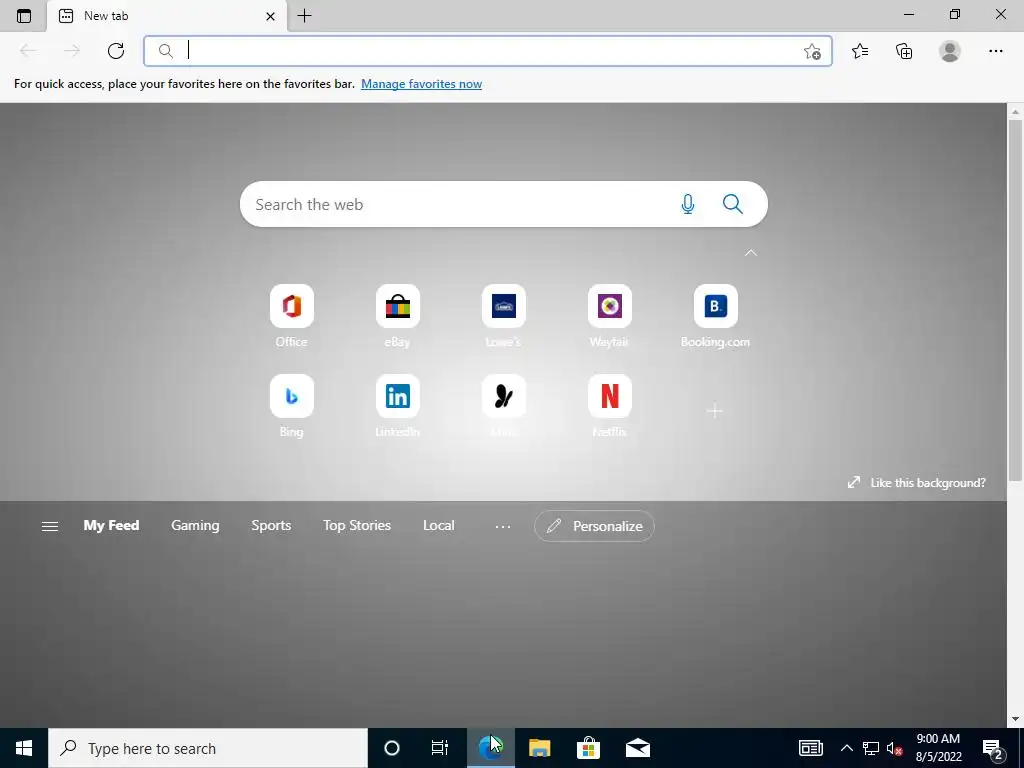Image resolution: width=1024 pixels, height=768 pixels.
Task: Click the browser Forward arrow
Action: tap(72, 51)
